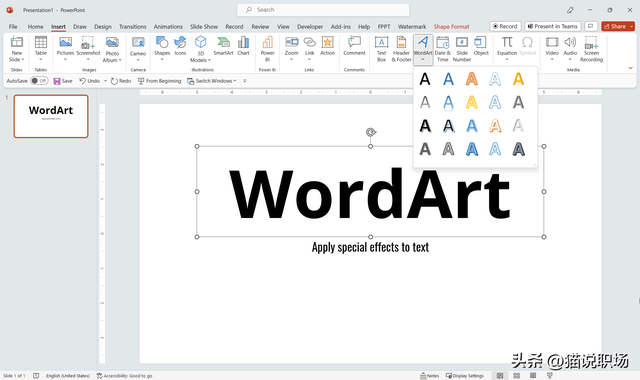Viewport: 640px width, 380px height.
Task: Insert a Chart
Action: click(243, 46)
